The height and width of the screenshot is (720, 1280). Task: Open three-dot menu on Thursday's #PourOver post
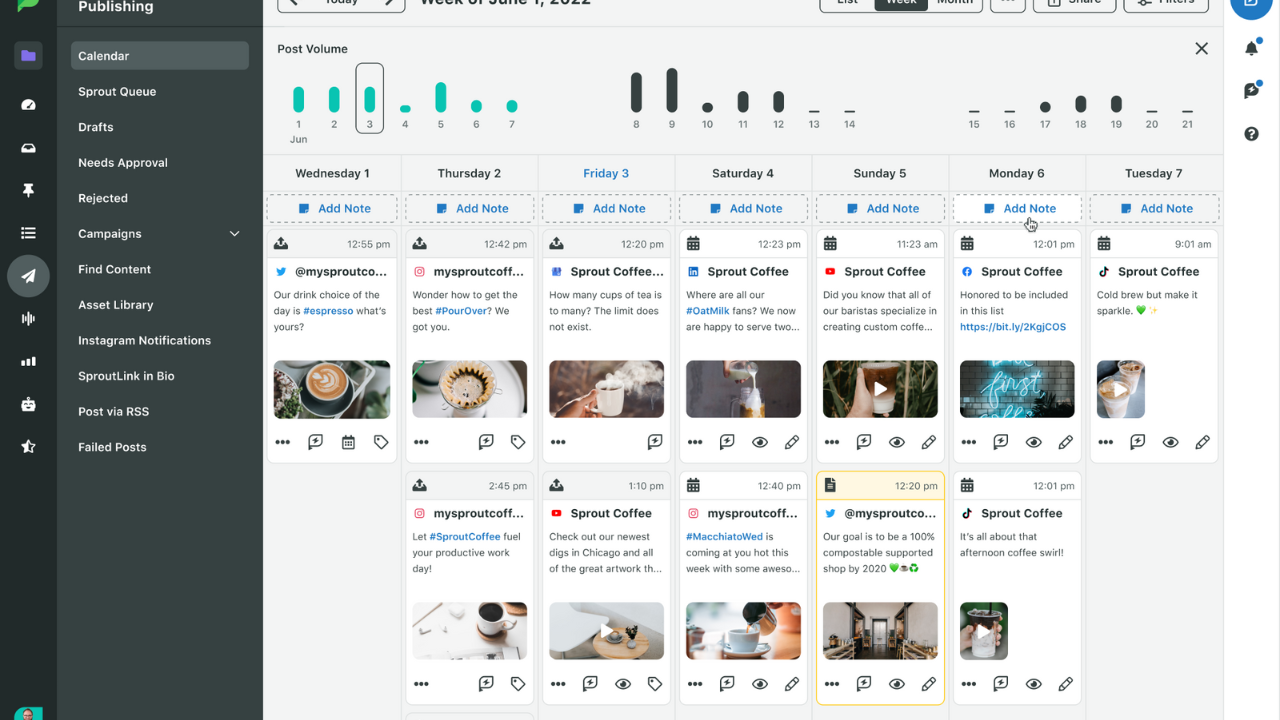[421, 442]
